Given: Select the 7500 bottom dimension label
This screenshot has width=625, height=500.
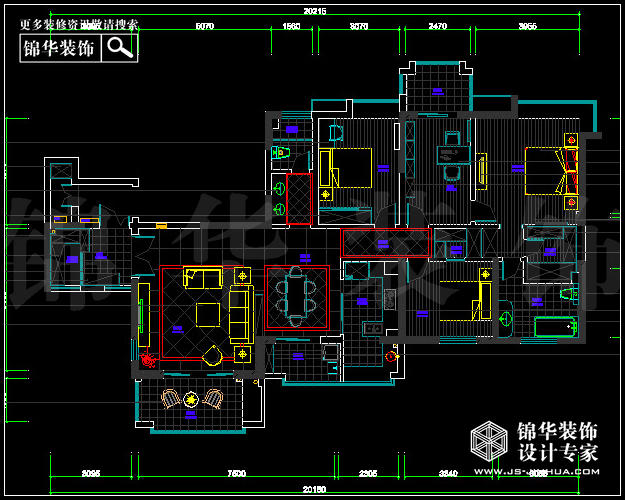Looking at the screenshot, I should click(236, 473).
